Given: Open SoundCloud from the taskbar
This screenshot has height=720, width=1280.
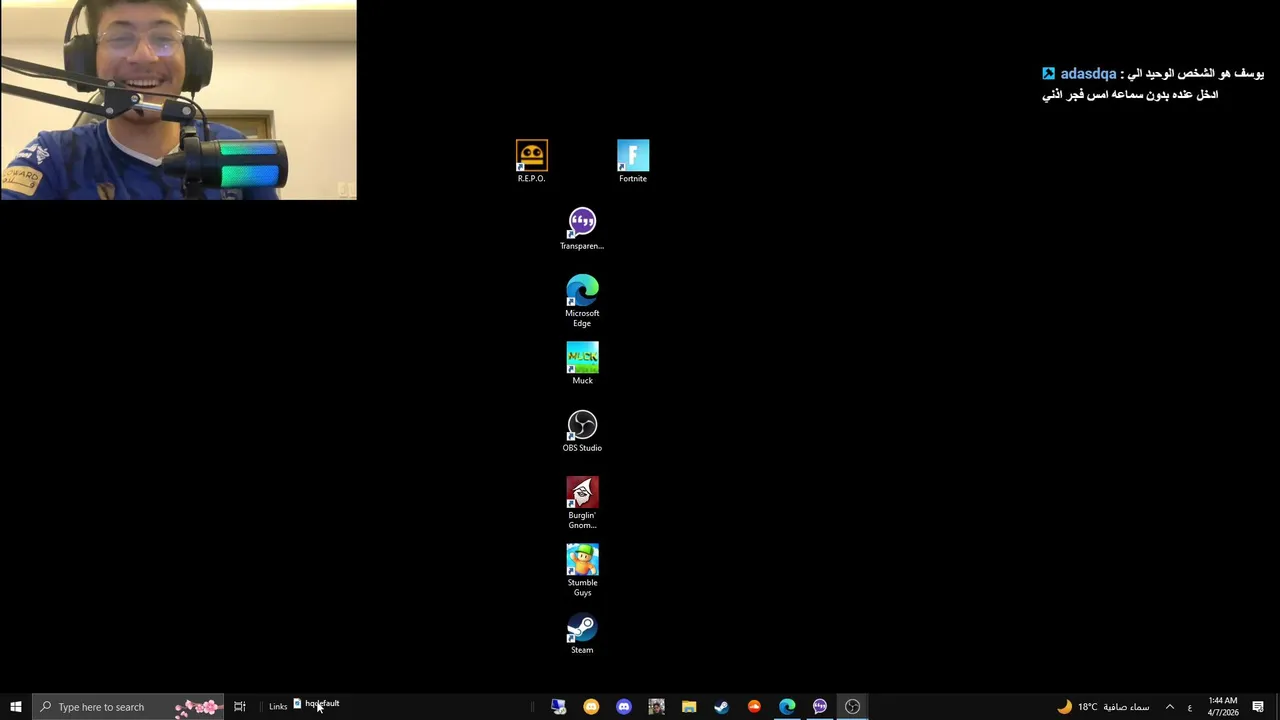Looking at the screenshot, I should coord(754,707).
